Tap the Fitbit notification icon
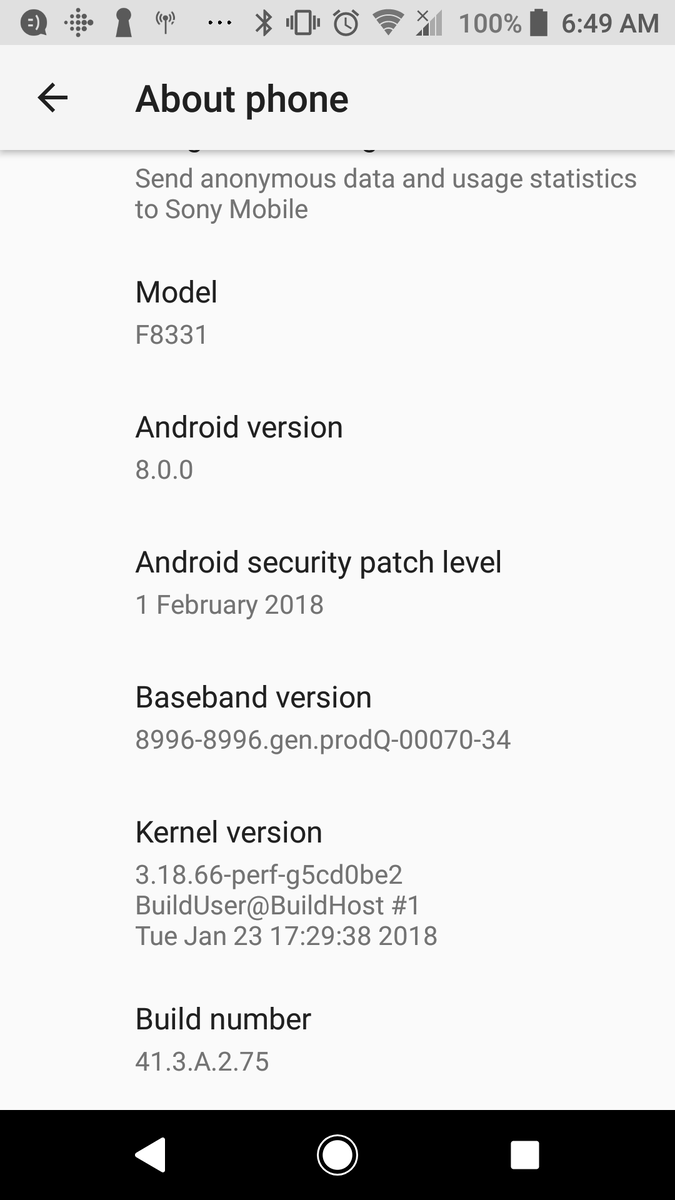Screen dimensions: 675x1200 pos(78,23)
